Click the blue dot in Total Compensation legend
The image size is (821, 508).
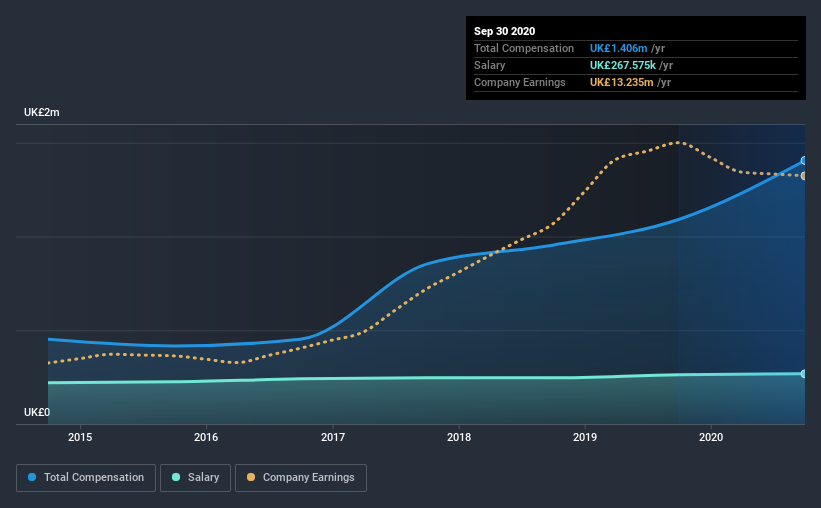pyautogui.click(x=32, y=477)
